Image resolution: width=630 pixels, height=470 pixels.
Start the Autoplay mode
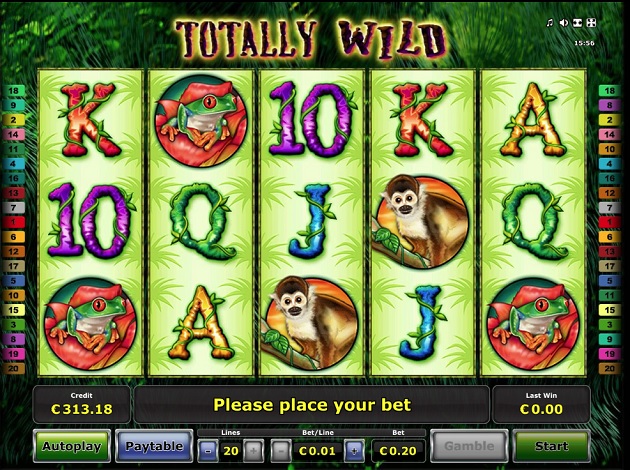[72, 446]
